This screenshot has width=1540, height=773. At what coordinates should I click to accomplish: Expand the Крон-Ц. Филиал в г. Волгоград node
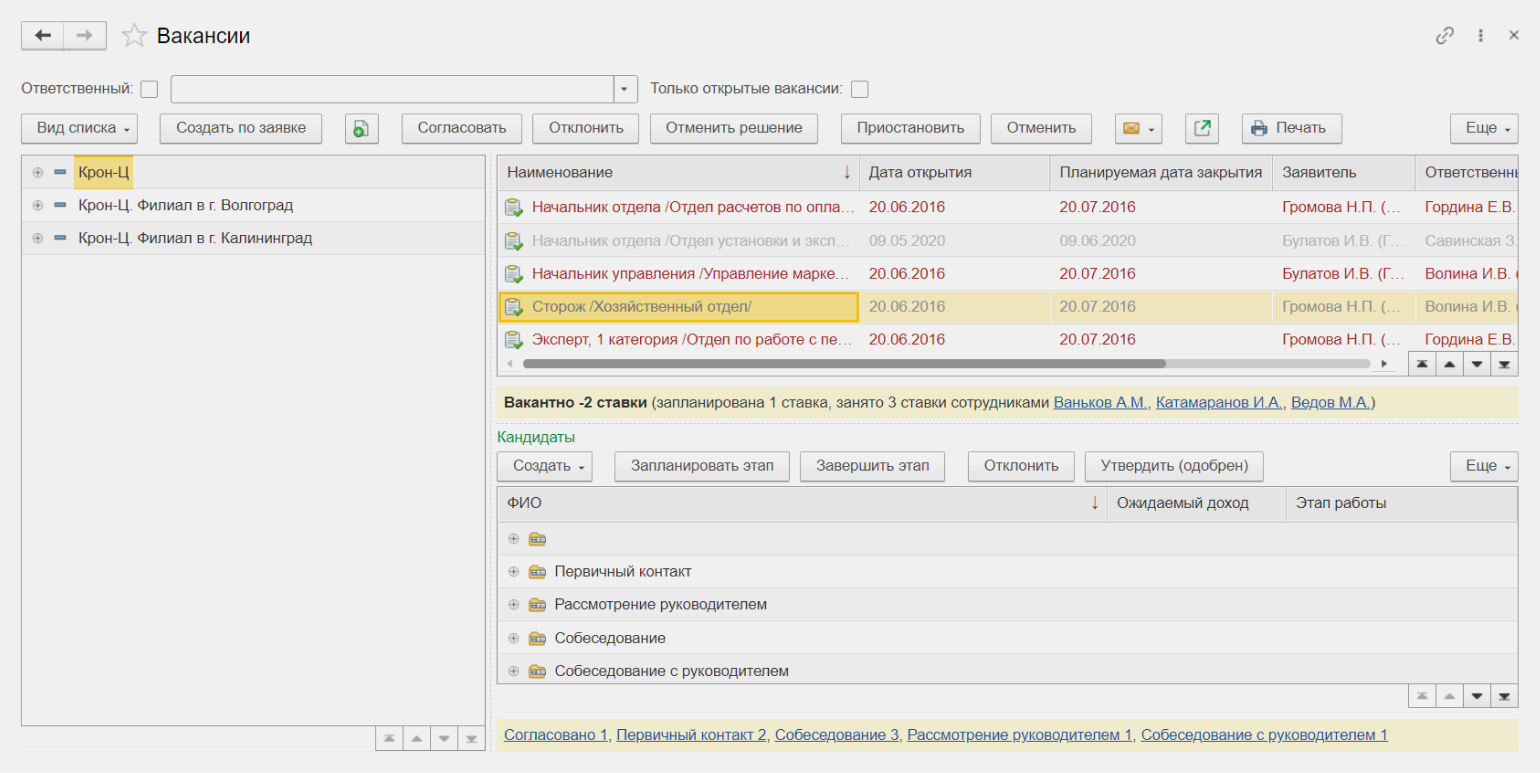pos(38,206)
